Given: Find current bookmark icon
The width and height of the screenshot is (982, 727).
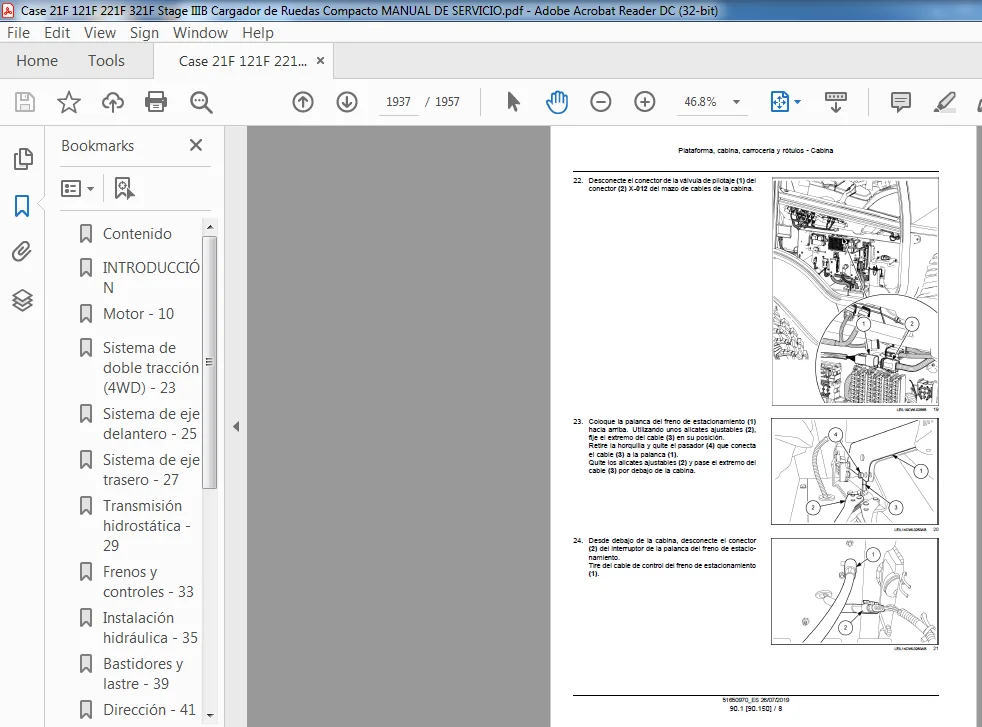Looking at the screenshot, I should point(124,188).
